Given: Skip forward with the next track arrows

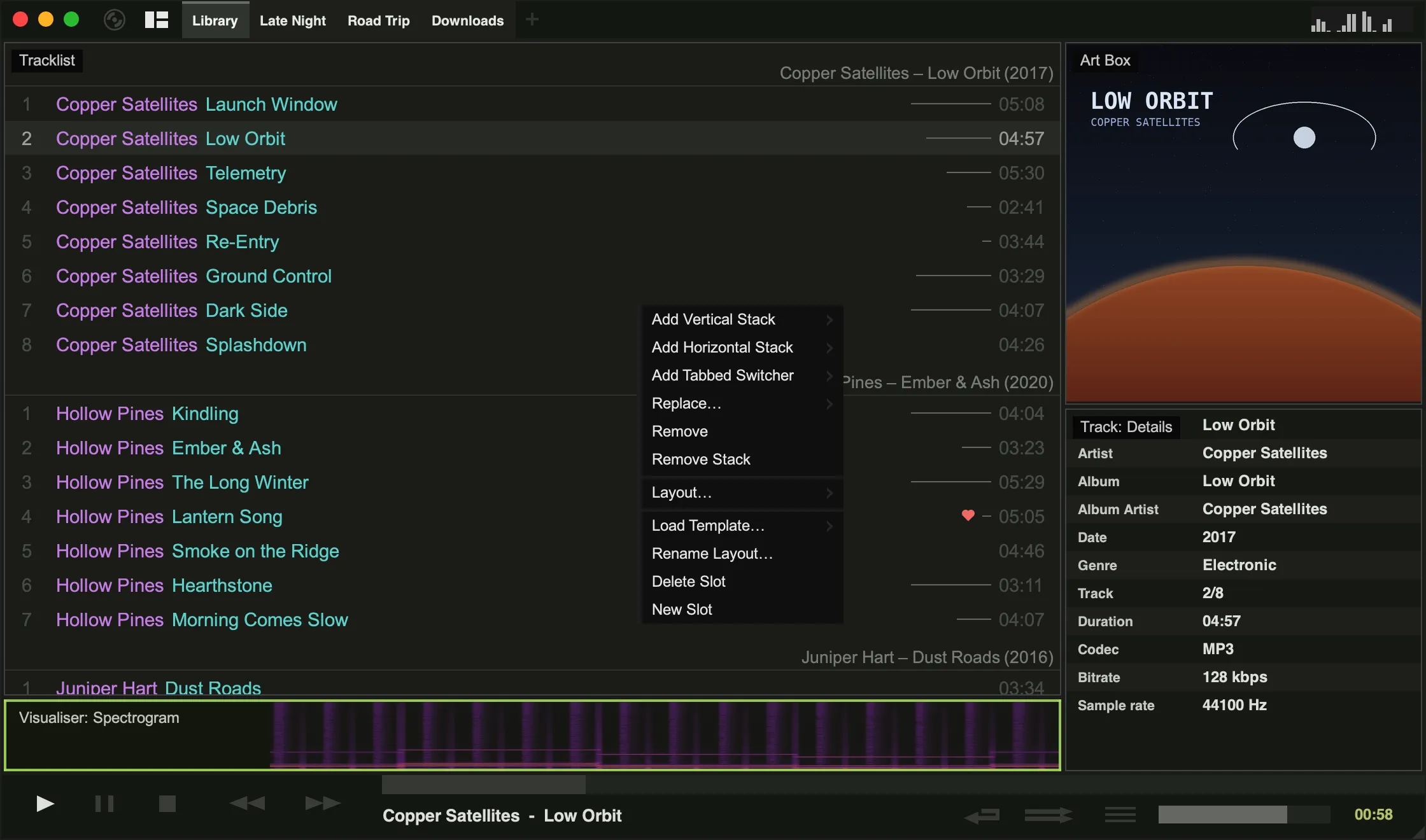Looking at the screenshot, I should 323,804.
